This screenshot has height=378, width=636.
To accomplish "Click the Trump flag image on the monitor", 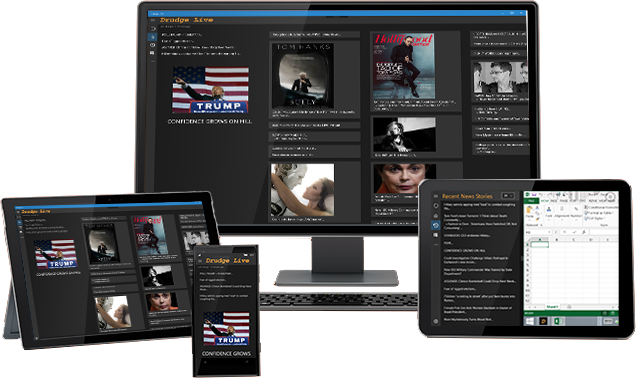I will (211, 90).
